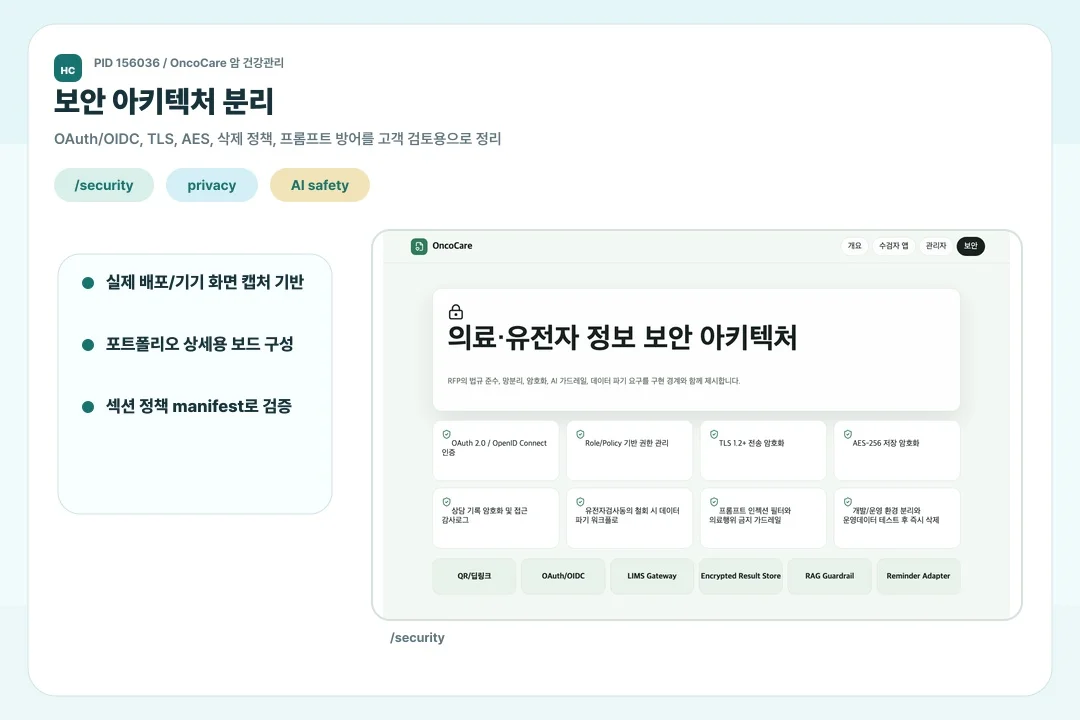Click the /security tag pill
The width and height of the screenshot is (1080, 720).
tap(104, 185)
